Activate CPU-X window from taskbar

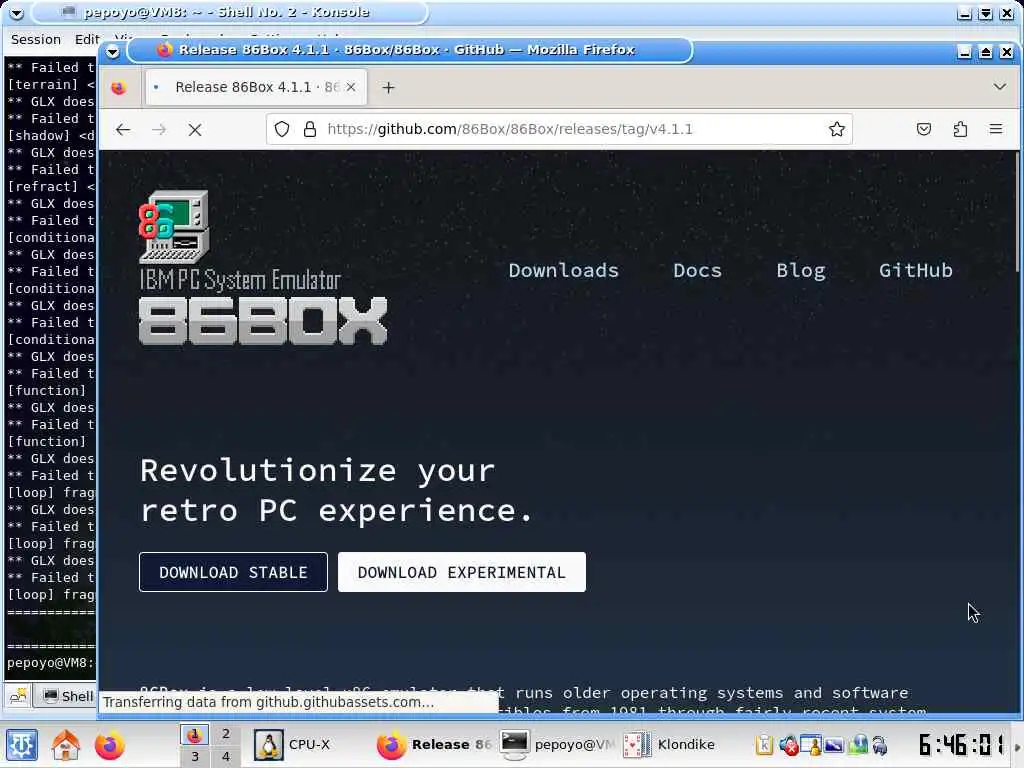click(x=295, y=744)
